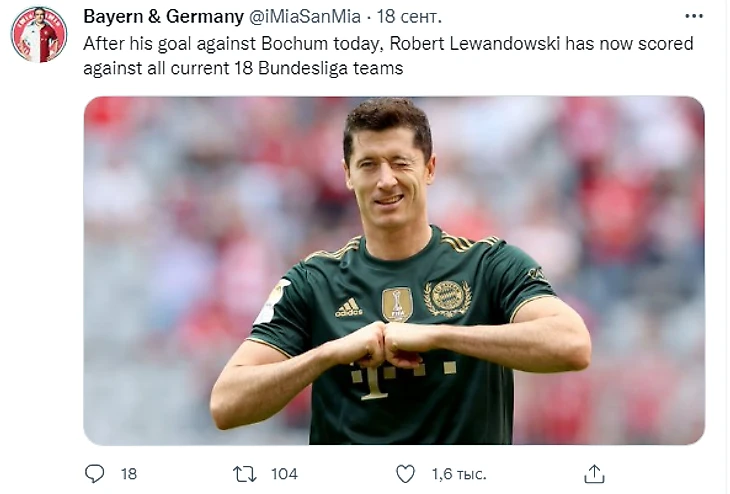The image size is (730, 494).
Task: Open the tweet via the 18 сент. date
Action: [x=409, y=17]
